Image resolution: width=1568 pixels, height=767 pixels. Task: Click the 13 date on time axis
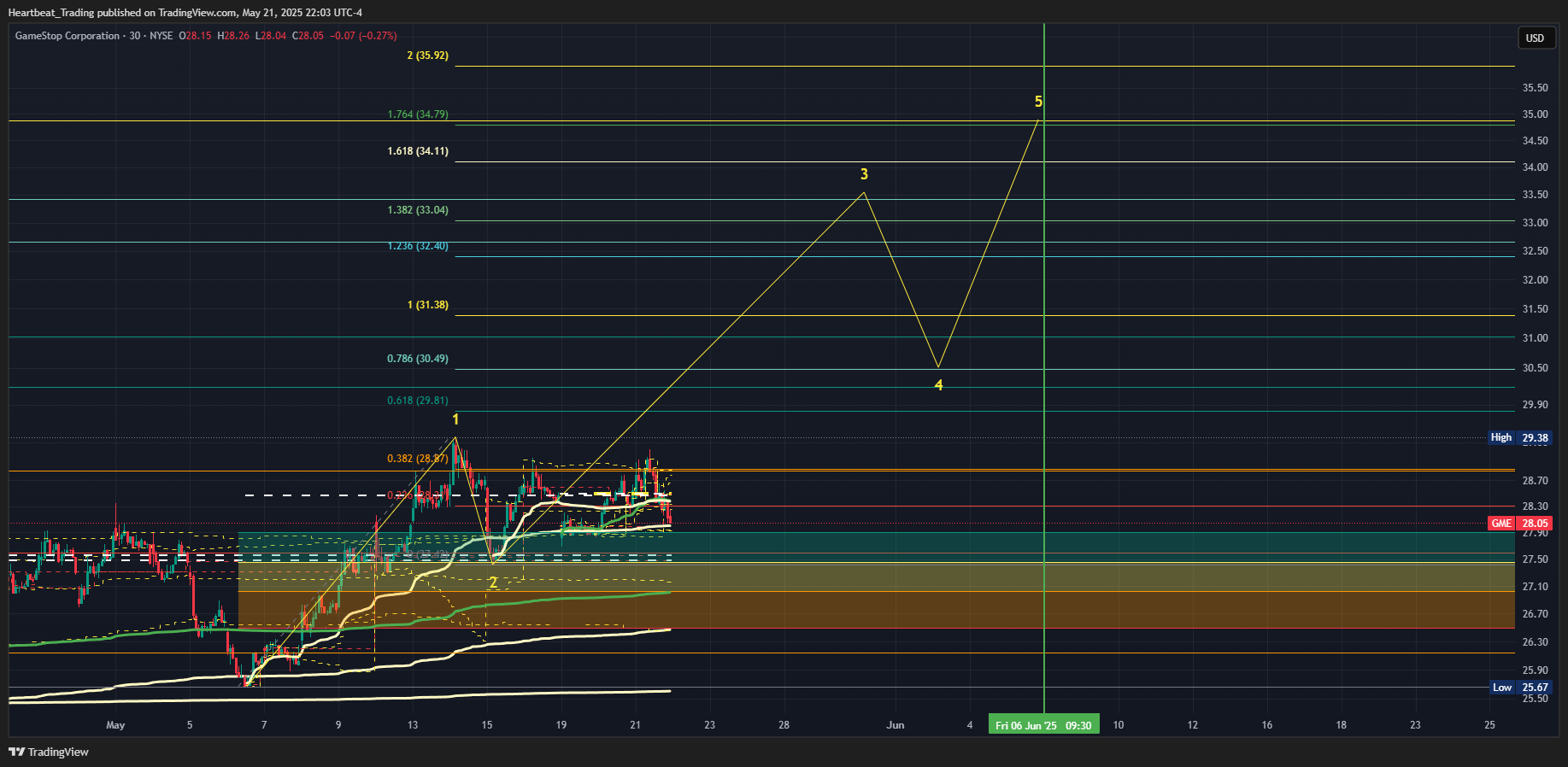pos(413,725)
